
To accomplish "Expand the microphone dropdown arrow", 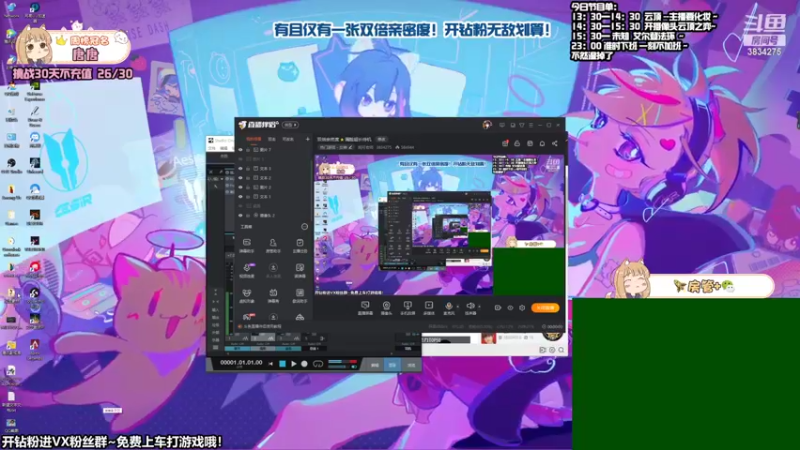I will (457, 307).
